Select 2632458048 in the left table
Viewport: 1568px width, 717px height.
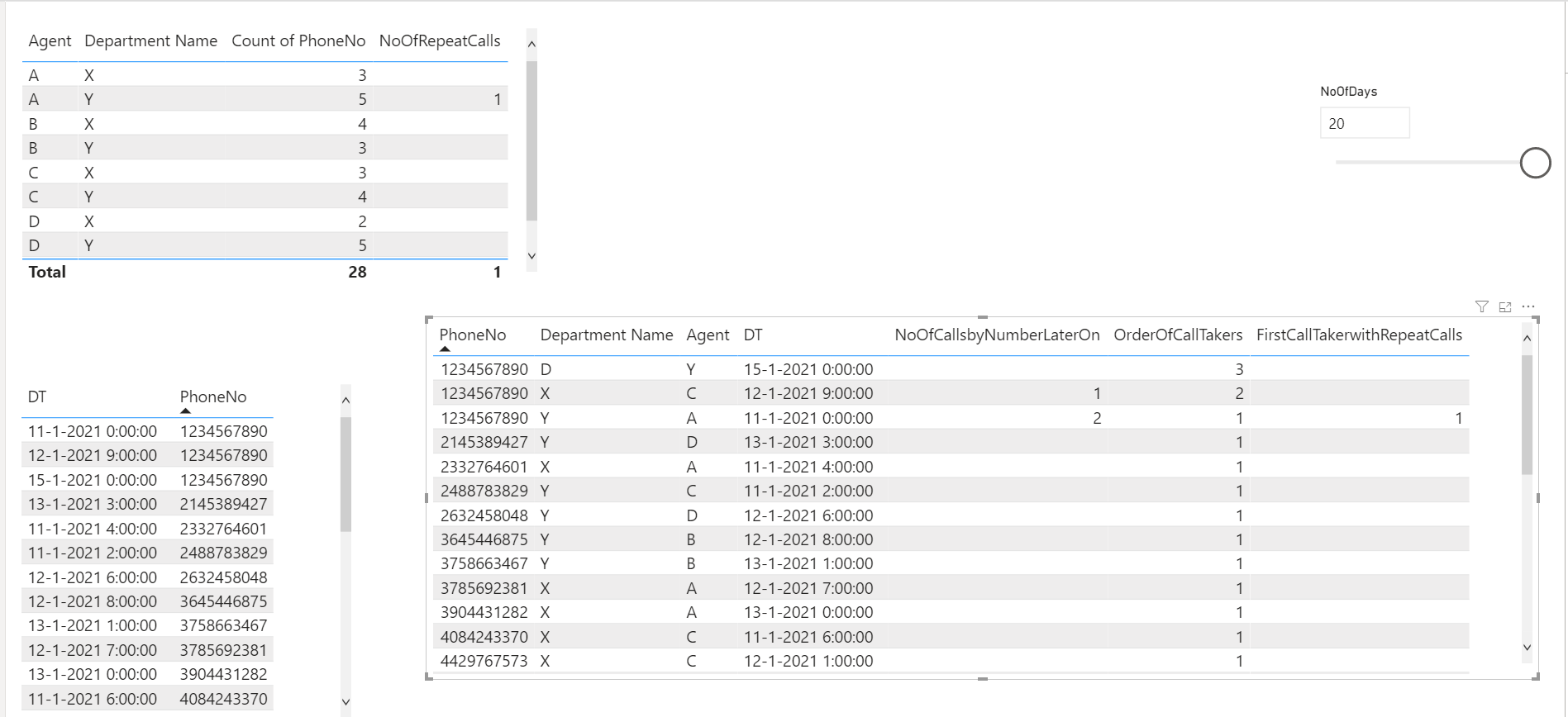pyautogui.click(x=224, y=577)
